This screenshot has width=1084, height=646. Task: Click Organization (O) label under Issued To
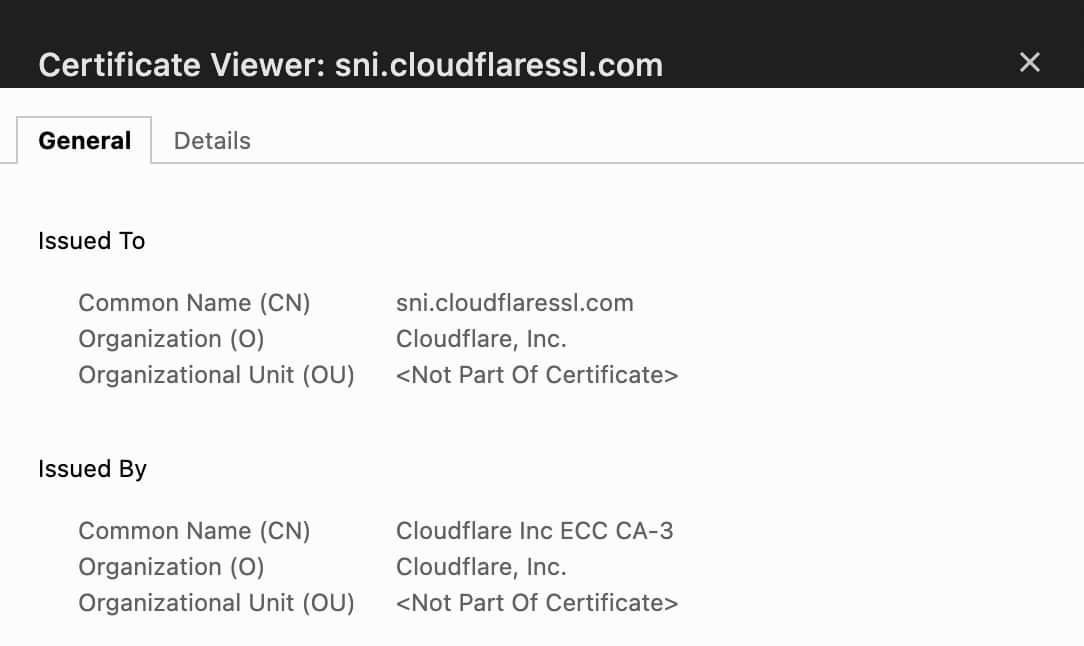point(171,339)
